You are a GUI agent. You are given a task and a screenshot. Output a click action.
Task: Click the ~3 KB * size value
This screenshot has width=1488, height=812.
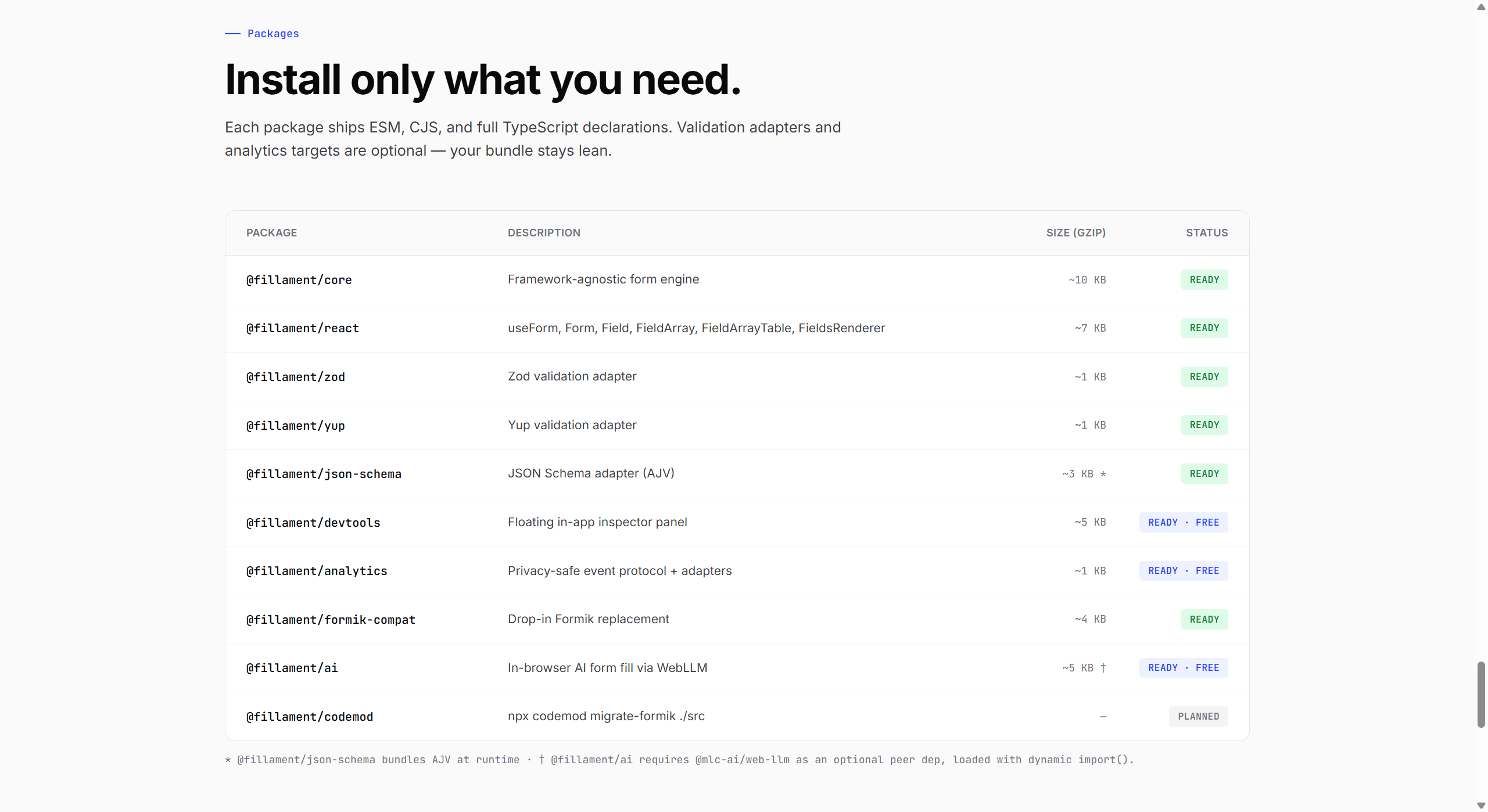(1084, 474)
